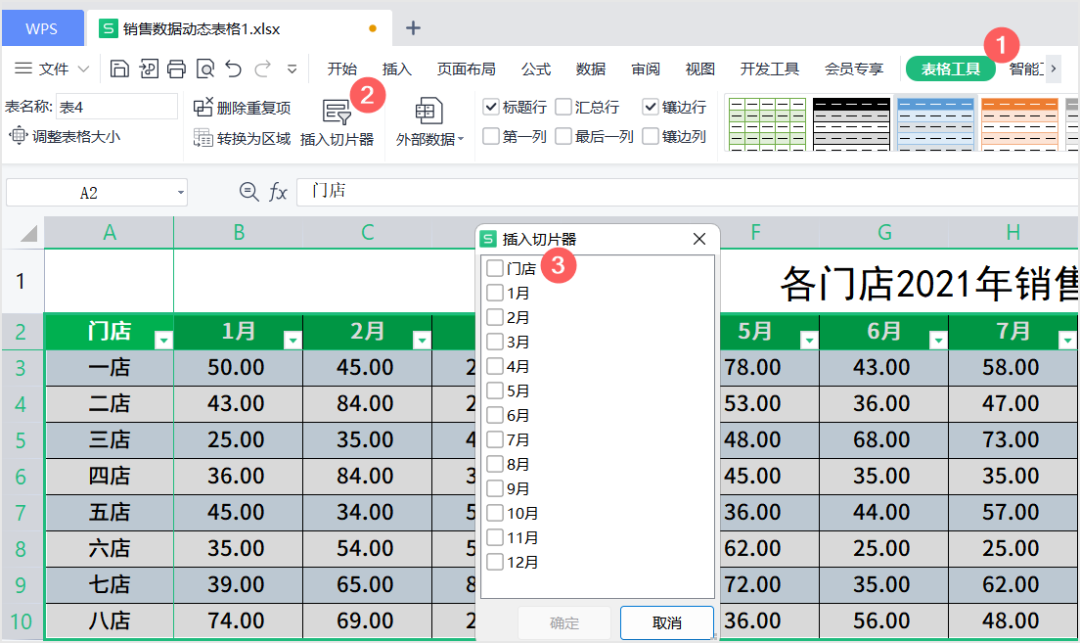Click the 取消 button in the slicer dialog

[666, 622]
